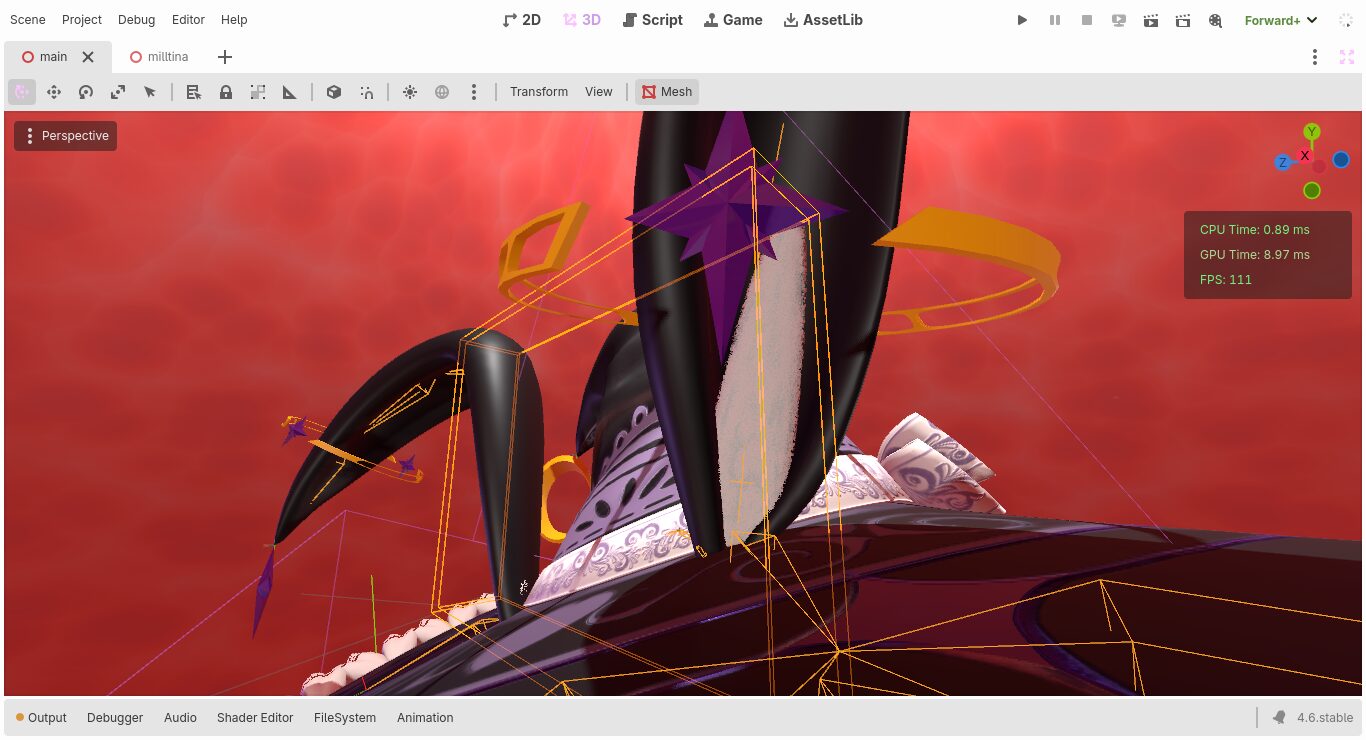This screenshot has height=740, width=1366.
Task: Click the FPS: 111 readout
Action: tap(1226, 280)
